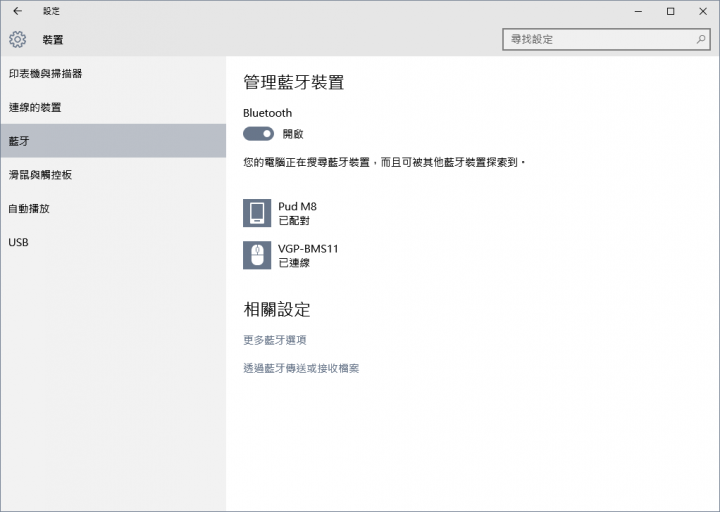Screen dimensions: 720x512
Task: Turn off the Bluetooth toggle
Action: point(259,134)
